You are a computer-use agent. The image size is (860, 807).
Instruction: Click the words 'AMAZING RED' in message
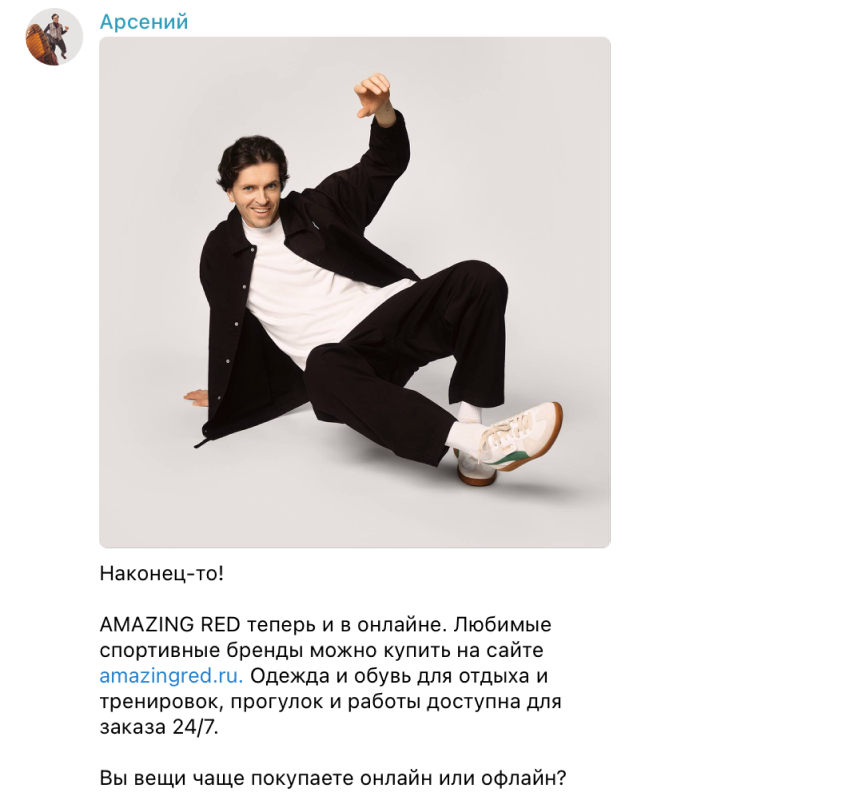pos(170,624)
